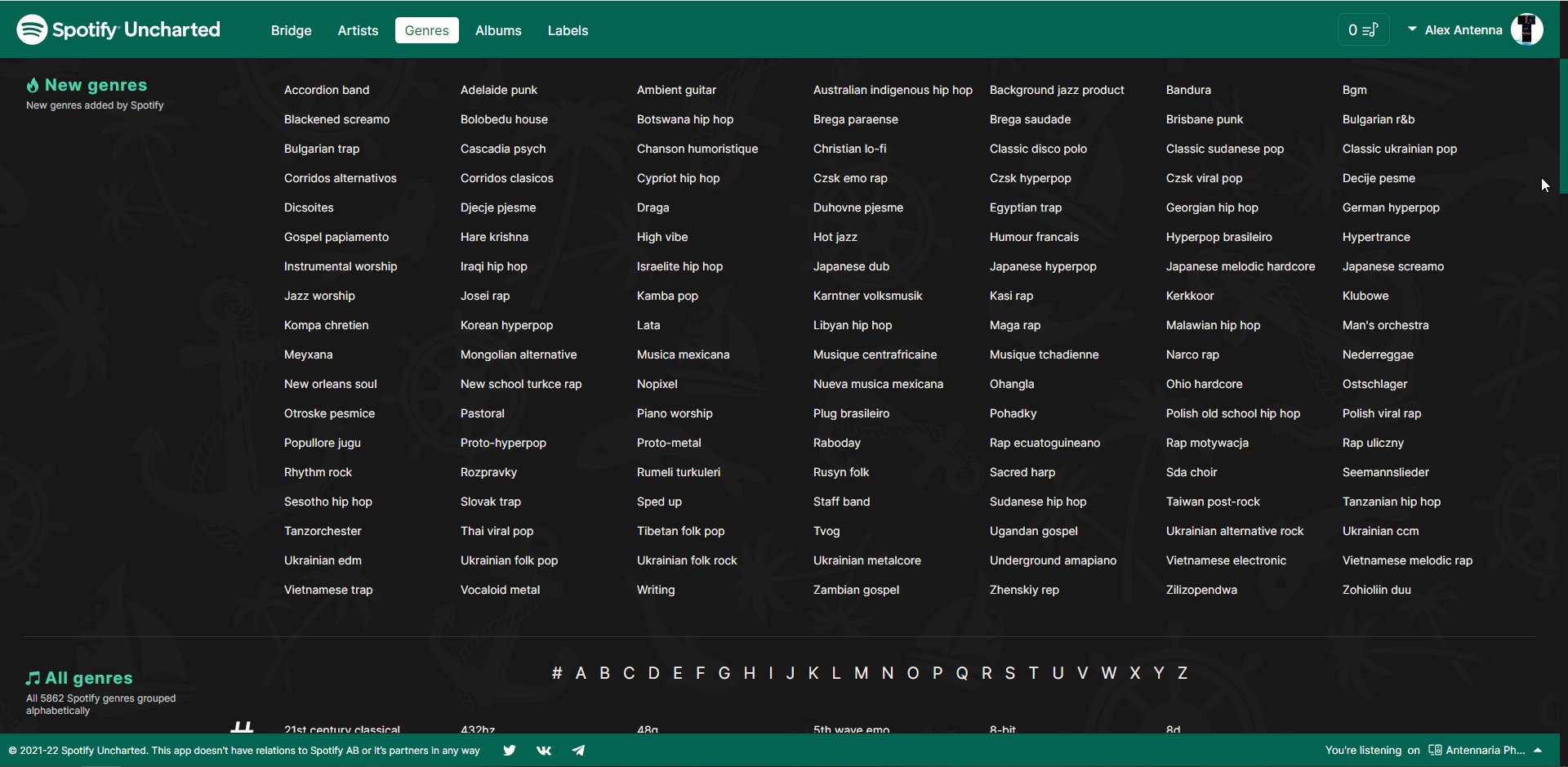The width and height of the screenshot is (1568, 767).
Task: Open the playlist queue counter icon
Action: click(x=1363, y=29)
